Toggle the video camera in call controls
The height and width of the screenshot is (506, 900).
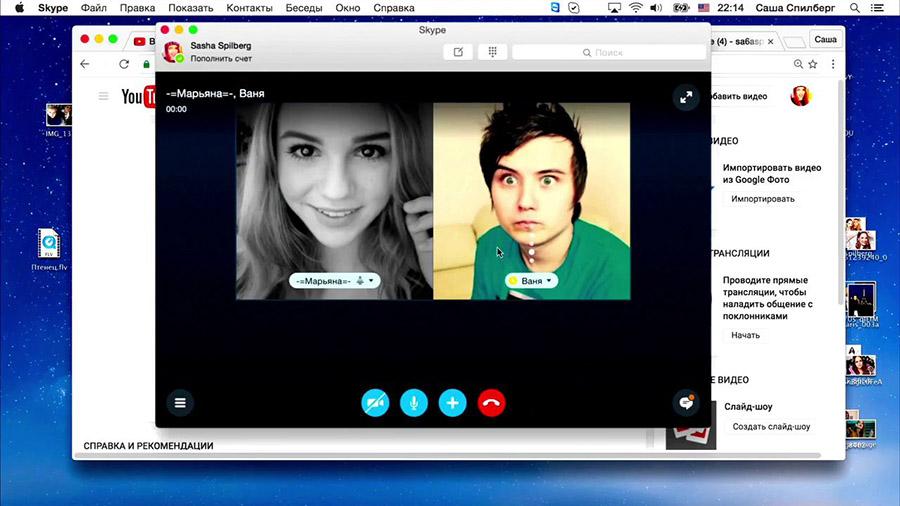(375, 403)
